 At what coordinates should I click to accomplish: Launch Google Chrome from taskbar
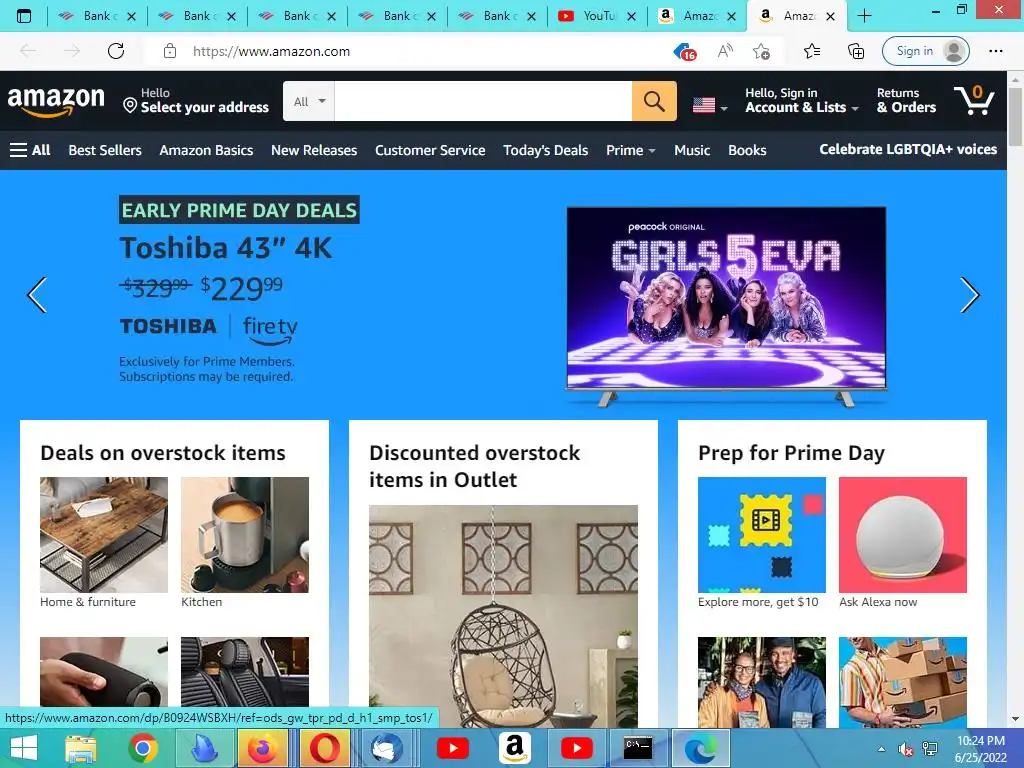click(142, 748)
